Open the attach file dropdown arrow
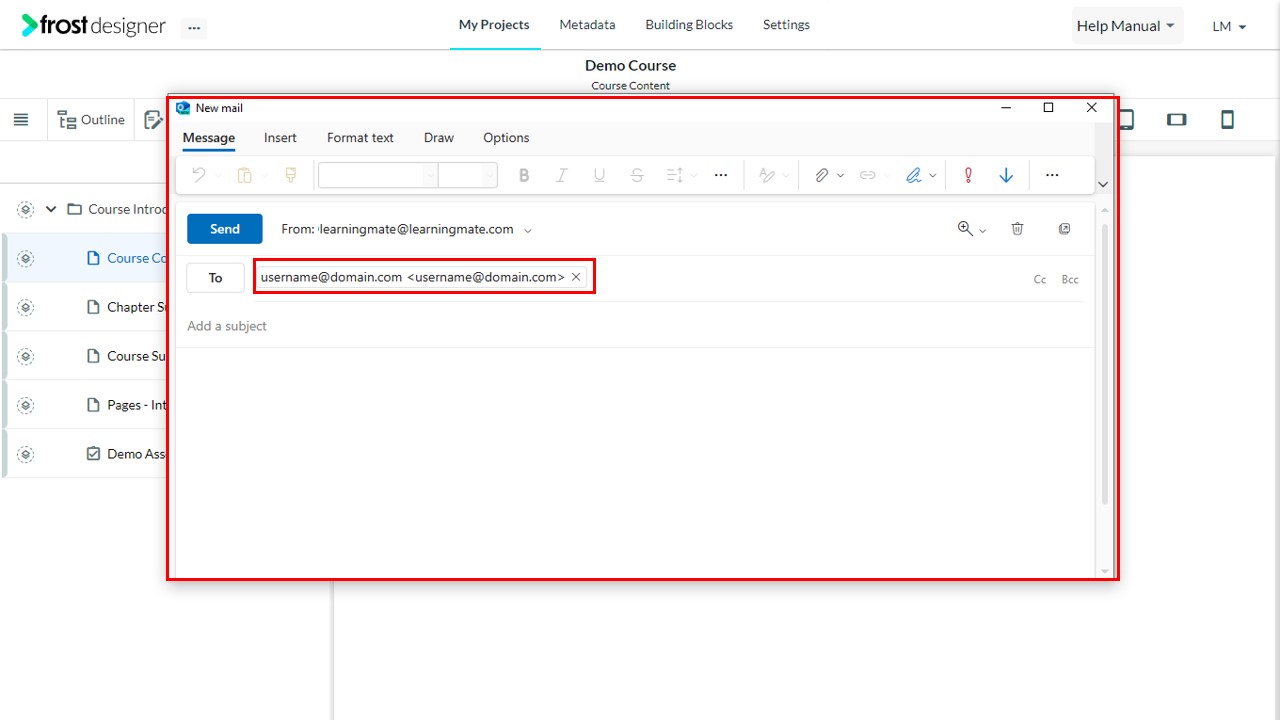 point(840,176)
